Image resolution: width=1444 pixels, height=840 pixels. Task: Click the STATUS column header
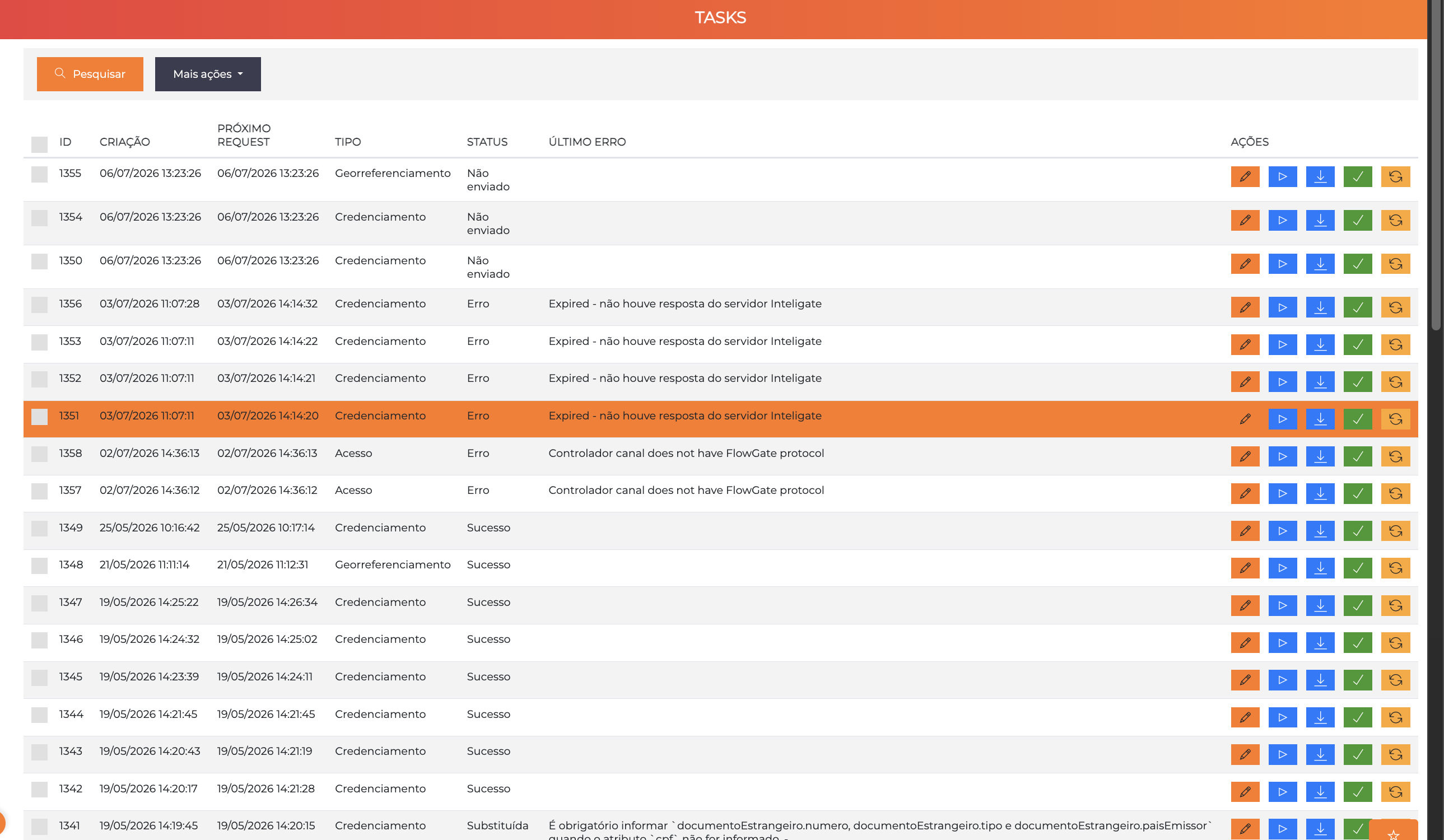487,142
